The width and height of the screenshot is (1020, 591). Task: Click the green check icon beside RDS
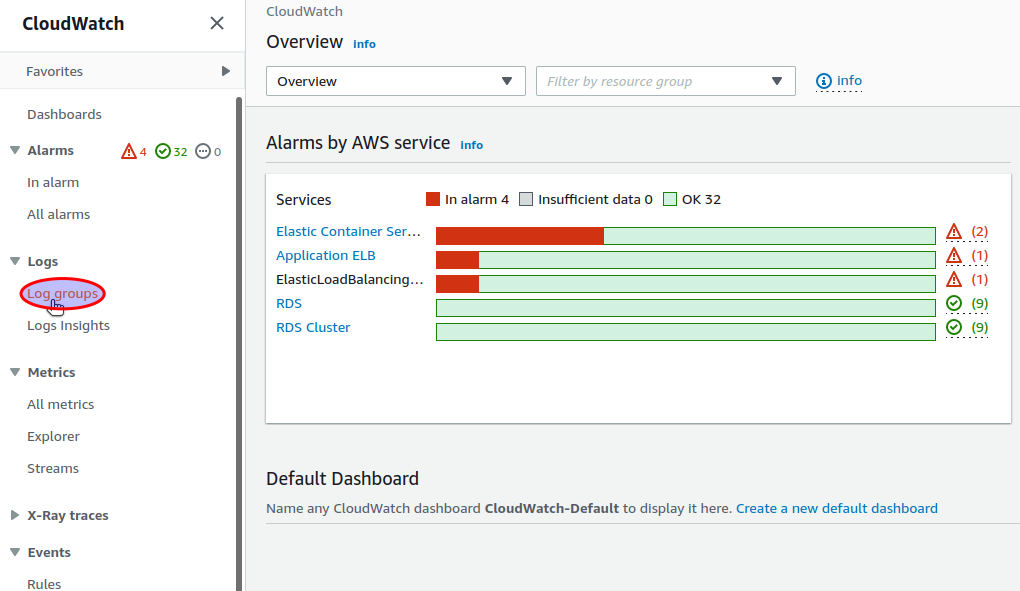(953, 303)
